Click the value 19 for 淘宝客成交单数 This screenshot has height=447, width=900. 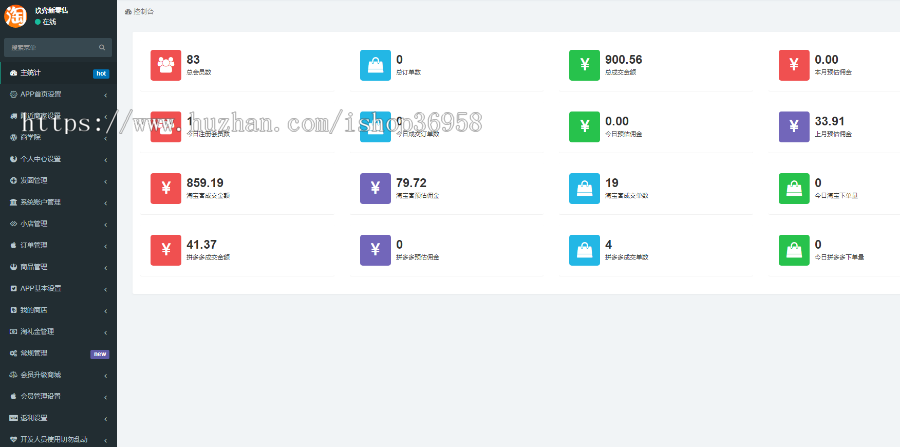(612, 183)
